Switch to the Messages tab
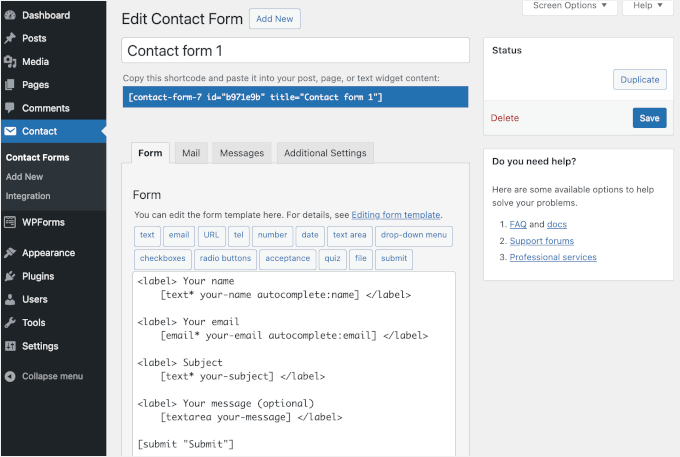Screen dimensions: 680x457 (242, 153)
